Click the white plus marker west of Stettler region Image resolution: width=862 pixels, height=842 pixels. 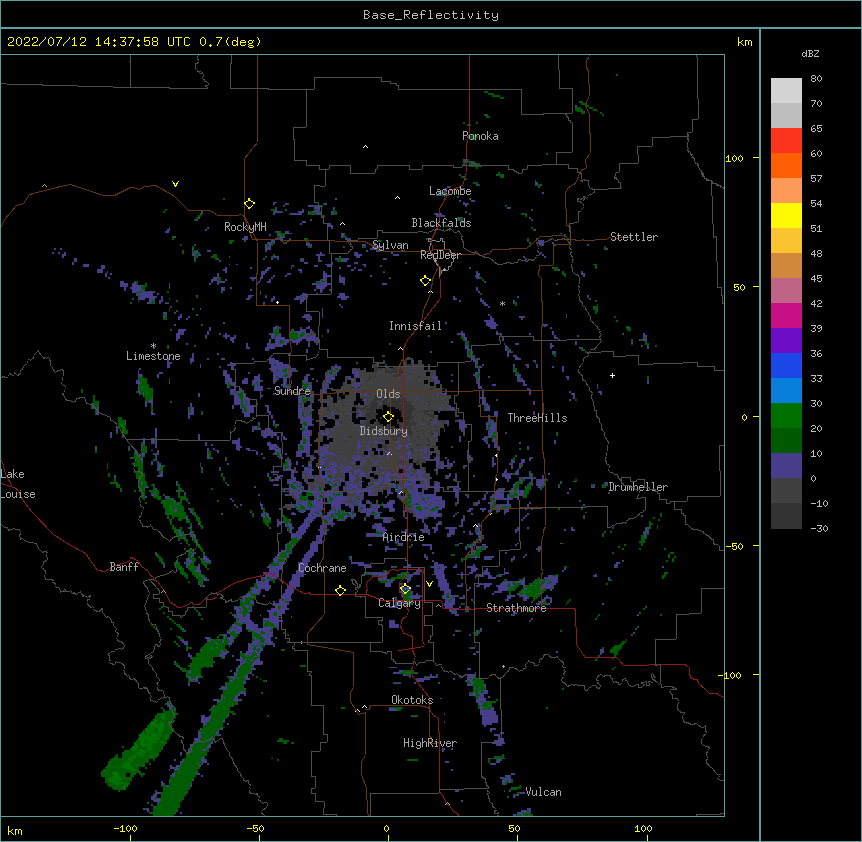pyautogui.click(x=612, y=375)
